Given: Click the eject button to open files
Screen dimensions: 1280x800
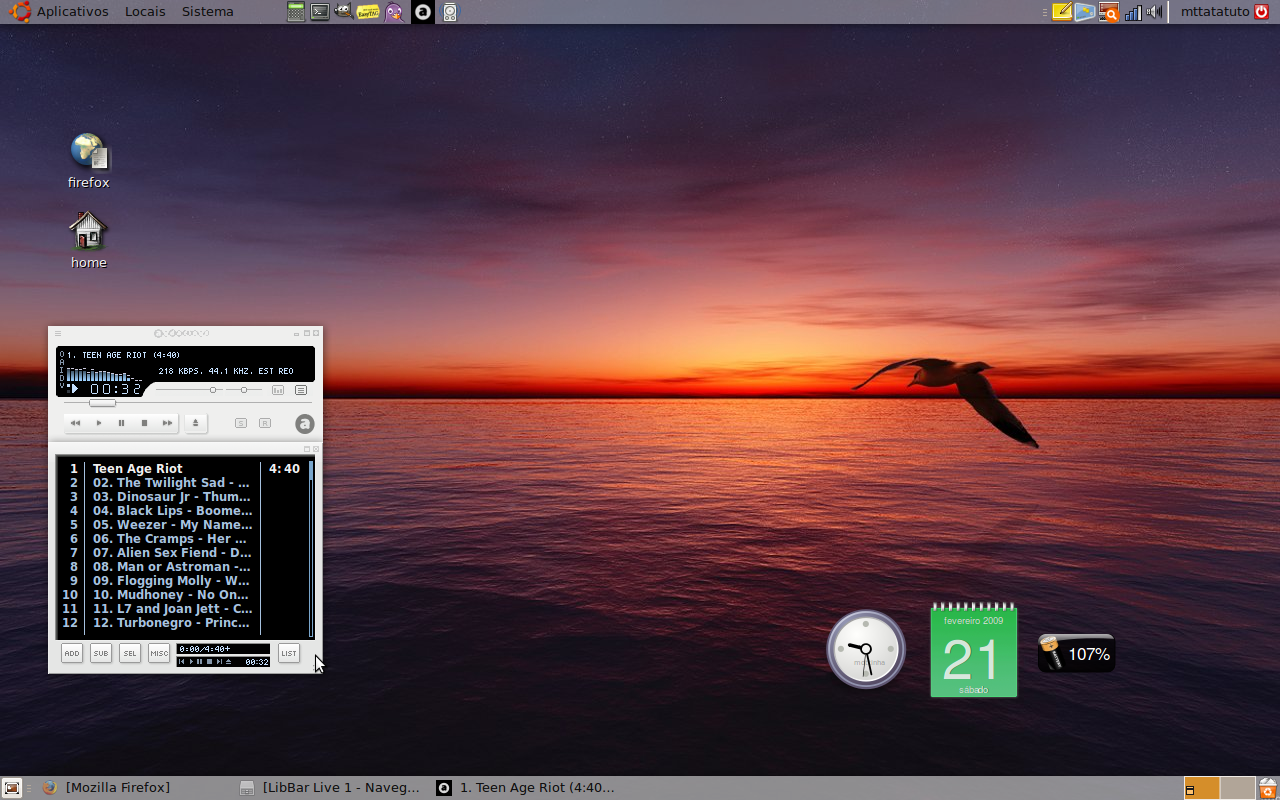Looking at the screenshot, I should coord(195,423).
